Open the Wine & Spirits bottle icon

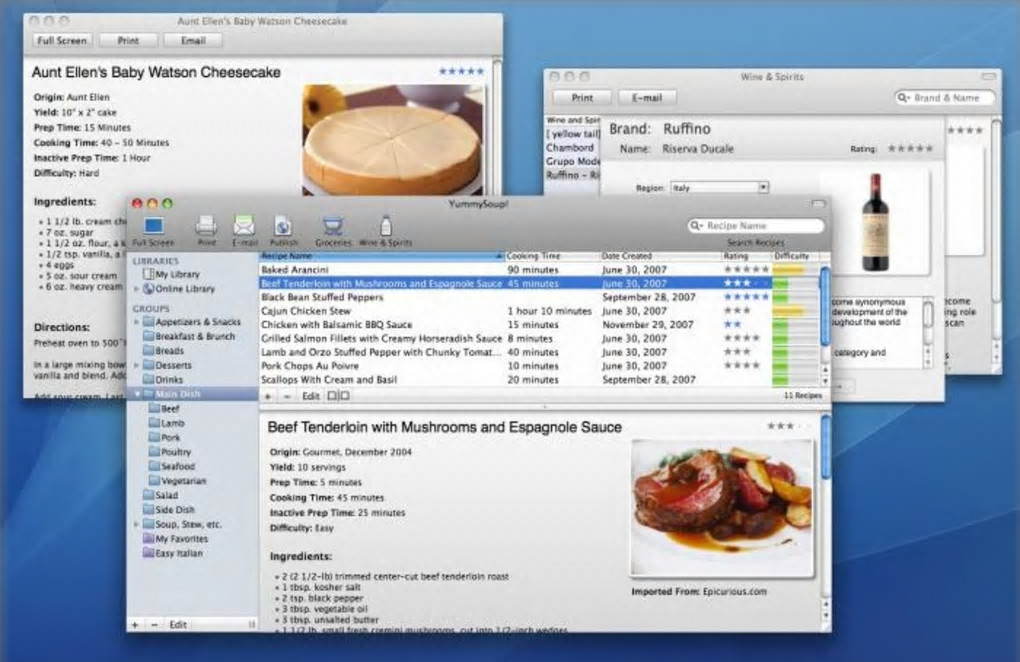[x=386, y=226]
